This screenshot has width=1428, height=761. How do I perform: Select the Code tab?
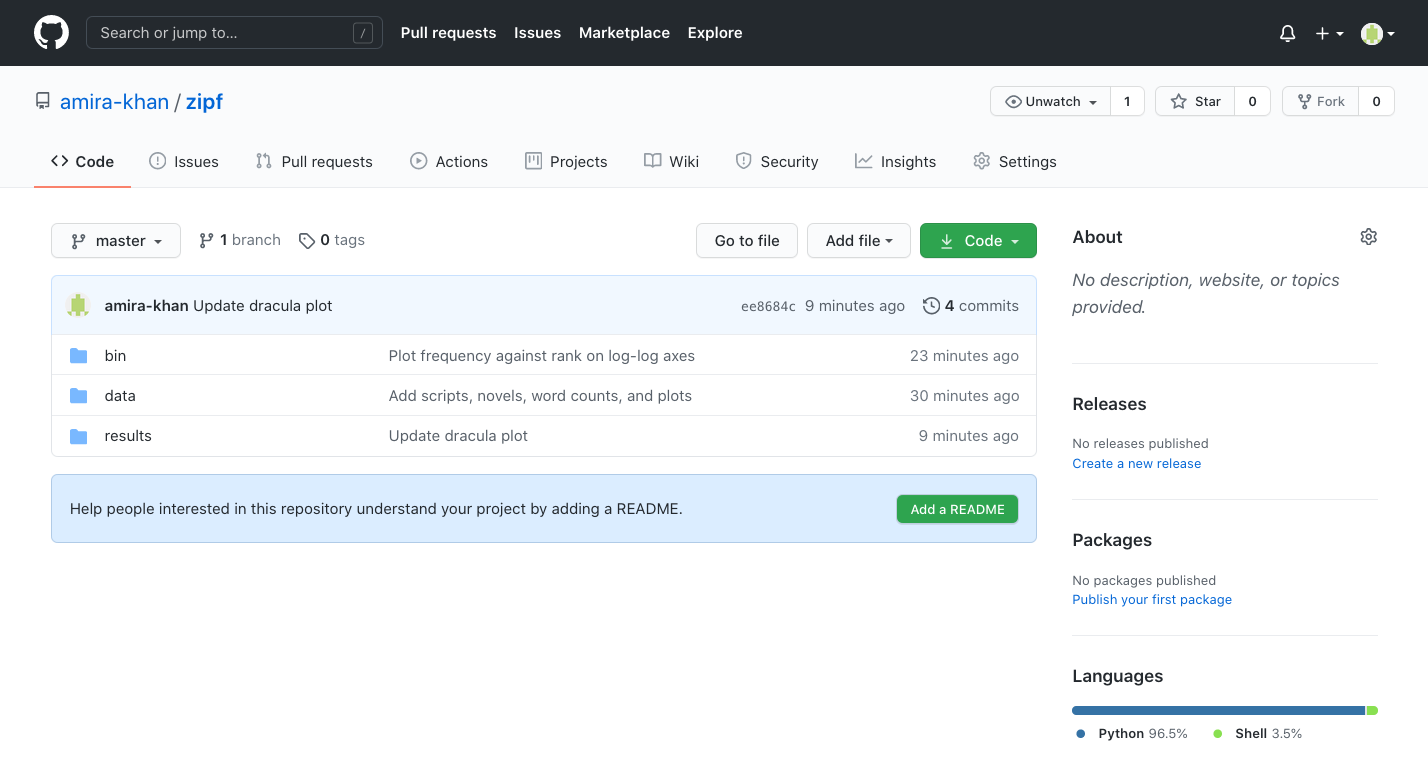tap(82, 161)
